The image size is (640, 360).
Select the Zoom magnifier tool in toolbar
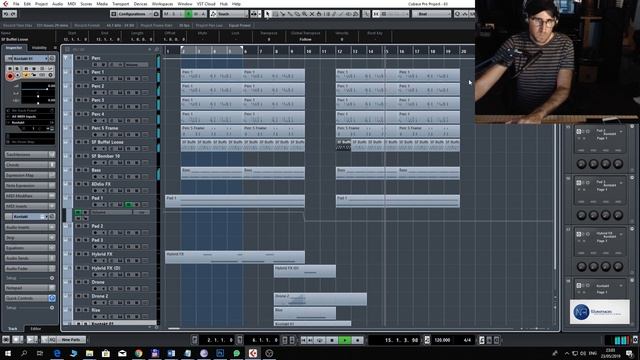click(x=304, y=14)
